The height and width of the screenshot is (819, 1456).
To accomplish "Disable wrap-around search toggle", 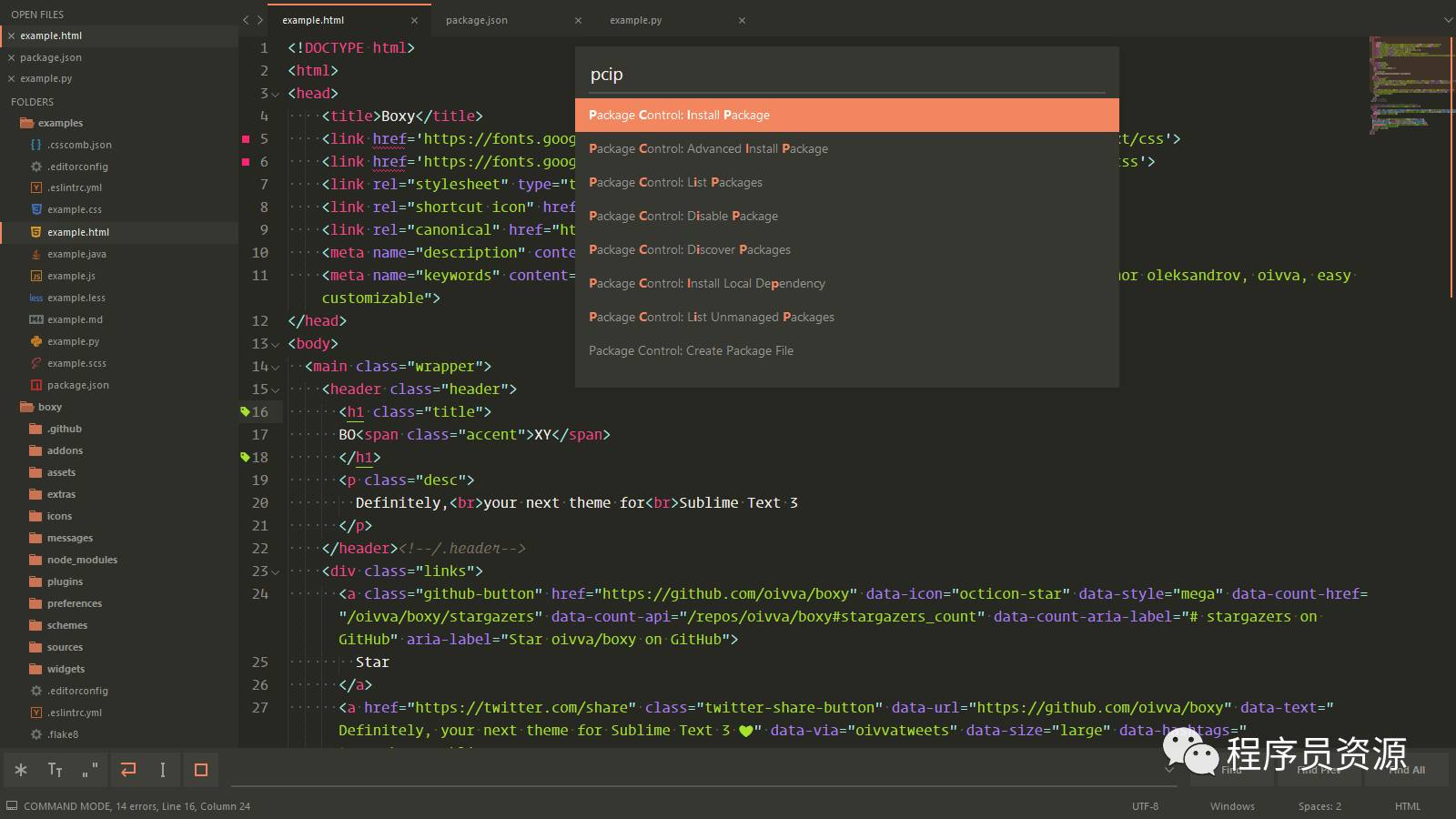I will (128, 770).
